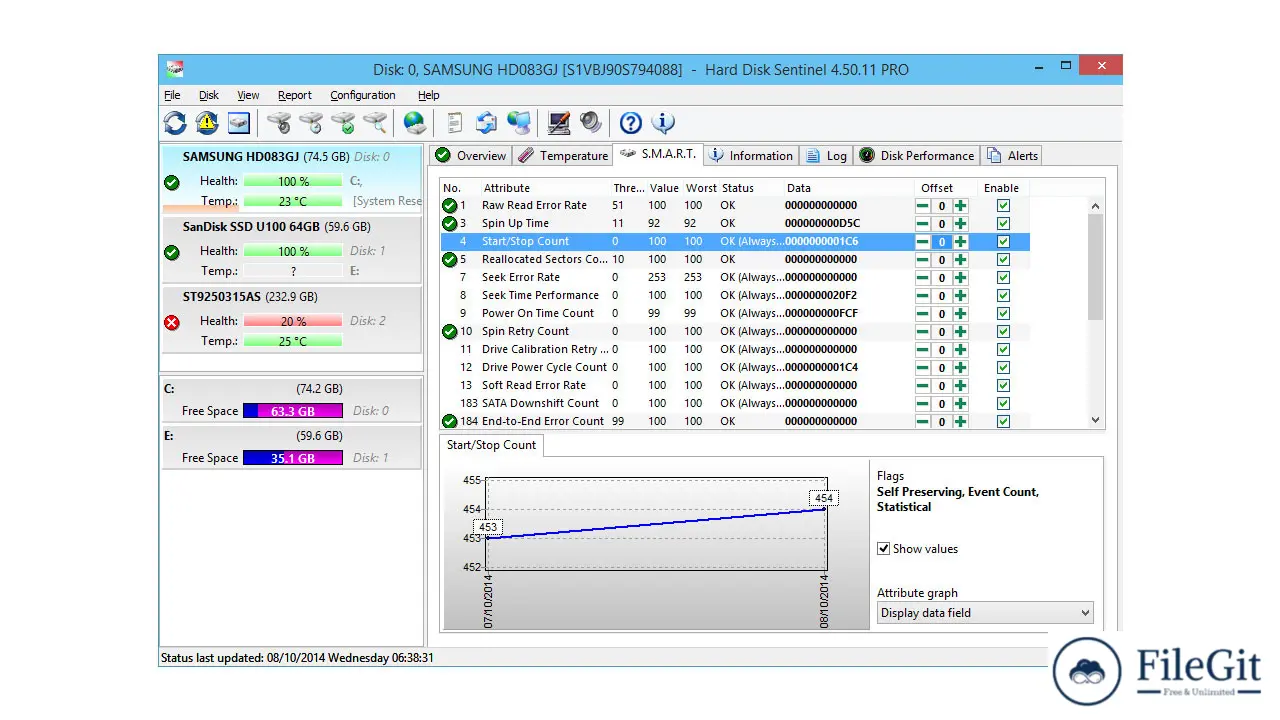
Task: Click the disk with stethoscope toolbar icon
Action: 279,123
